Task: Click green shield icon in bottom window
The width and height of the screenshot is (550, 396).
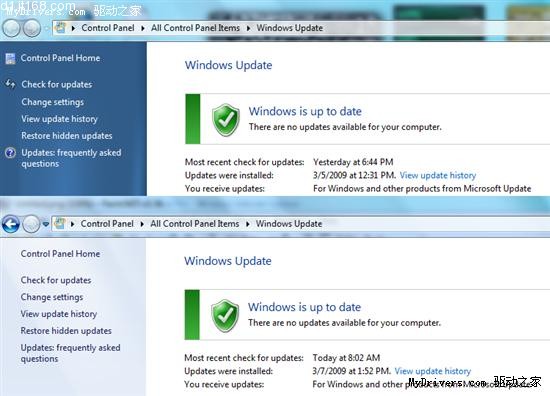Action: point(225,316)
